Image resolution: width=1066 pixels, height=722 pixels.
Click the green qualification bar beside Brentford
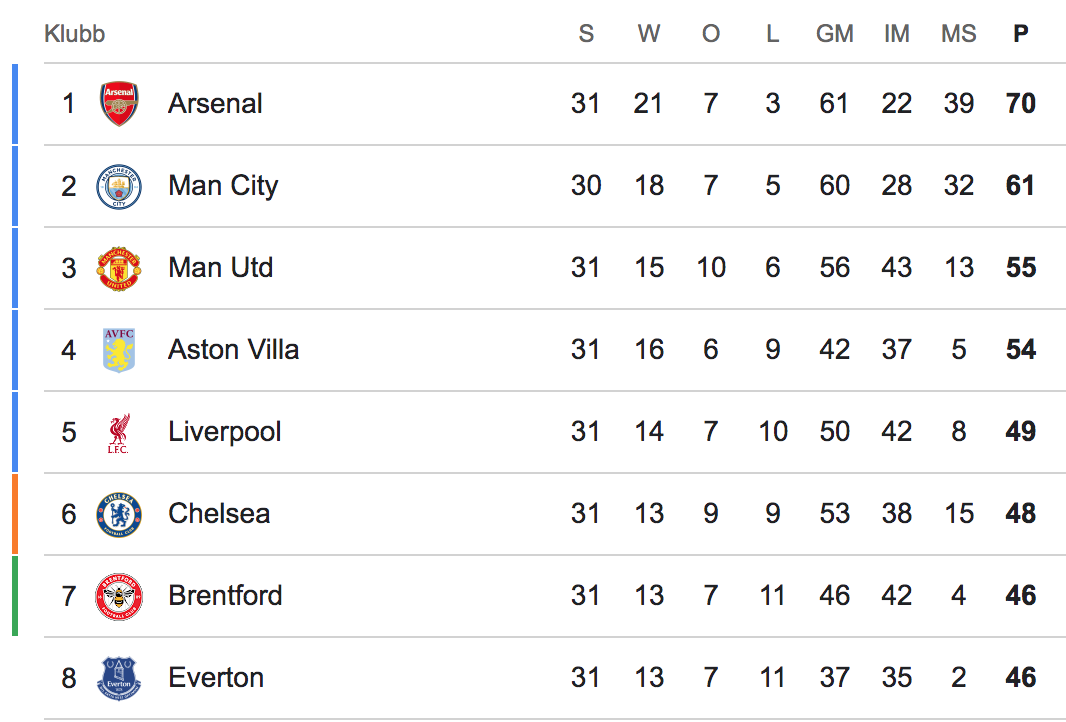click(x=15, y=596)
